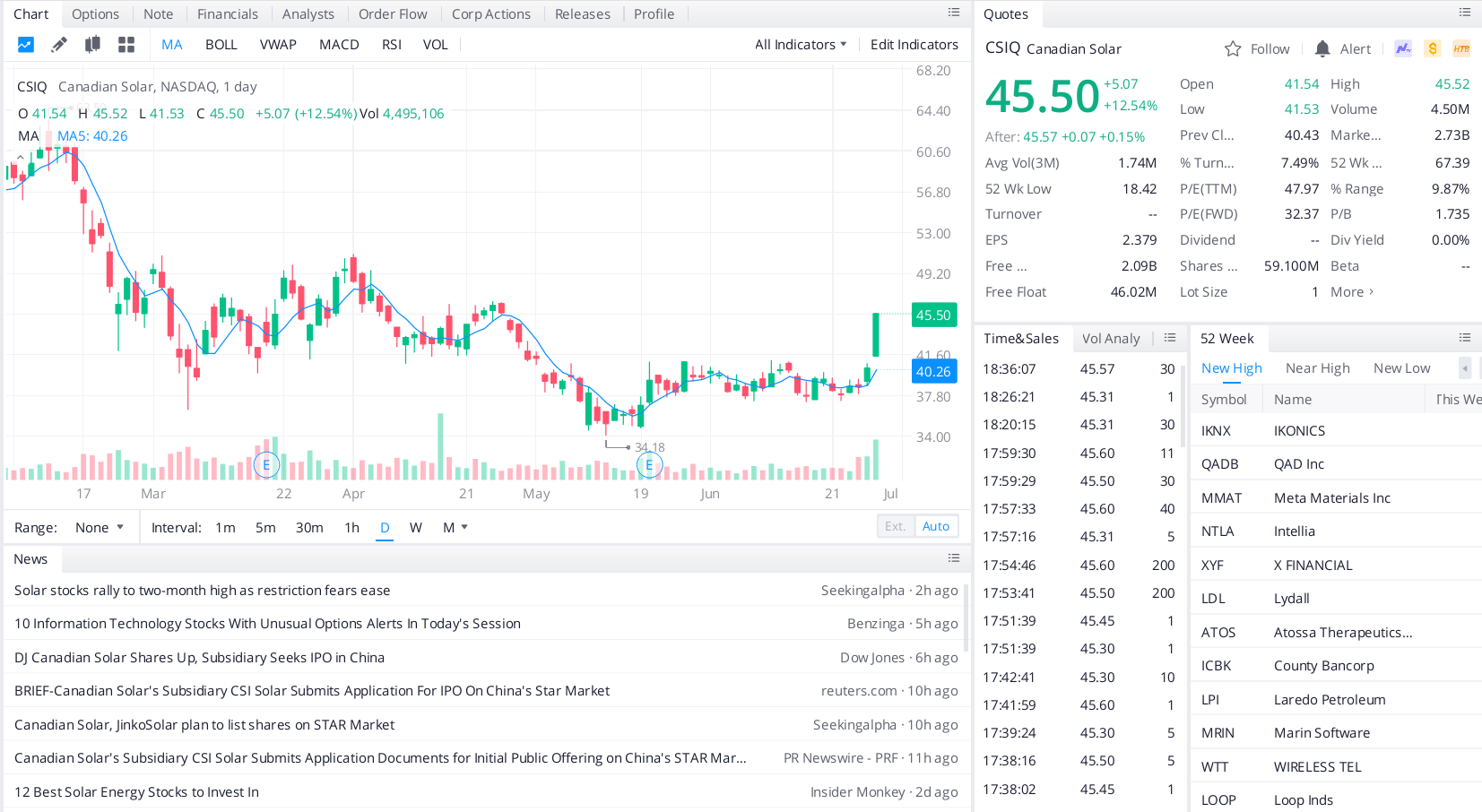Set interval to 30m
The image size is (1482, 812).
[x=309, y=527]
